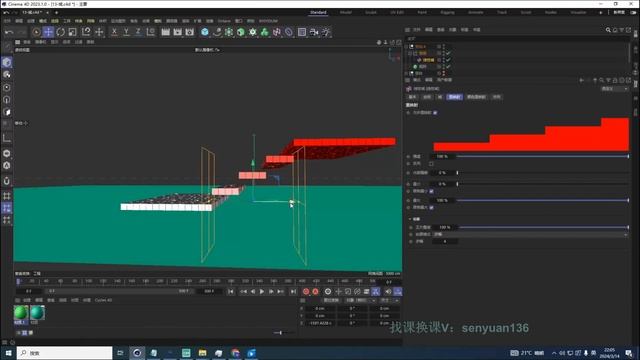The height and width of the screenshot is (360, 640).
Task: Click attribute manager back arrow
Action: [x=581, y=80]
